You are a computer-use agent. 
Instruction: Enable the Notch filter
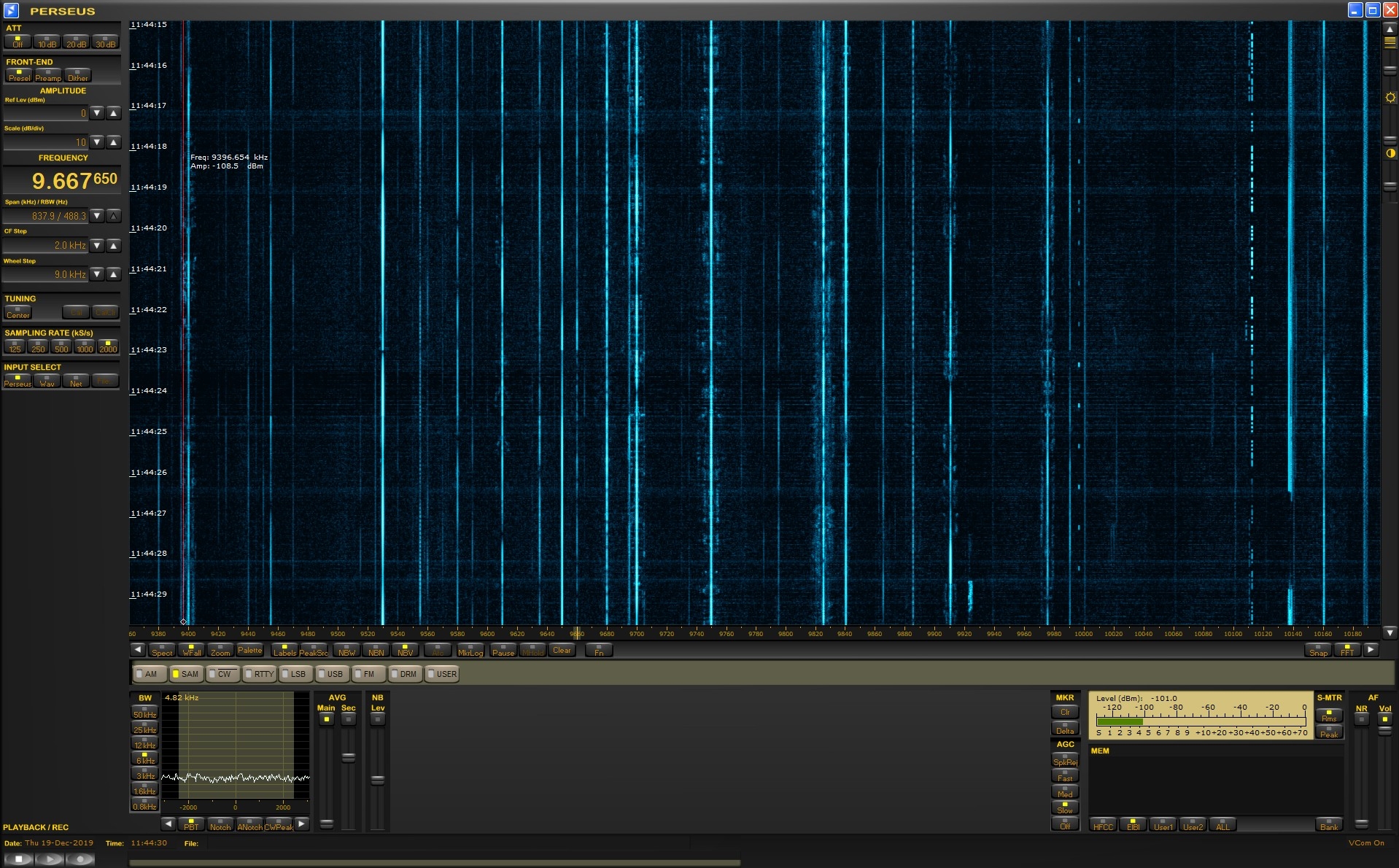click(220, 824)
